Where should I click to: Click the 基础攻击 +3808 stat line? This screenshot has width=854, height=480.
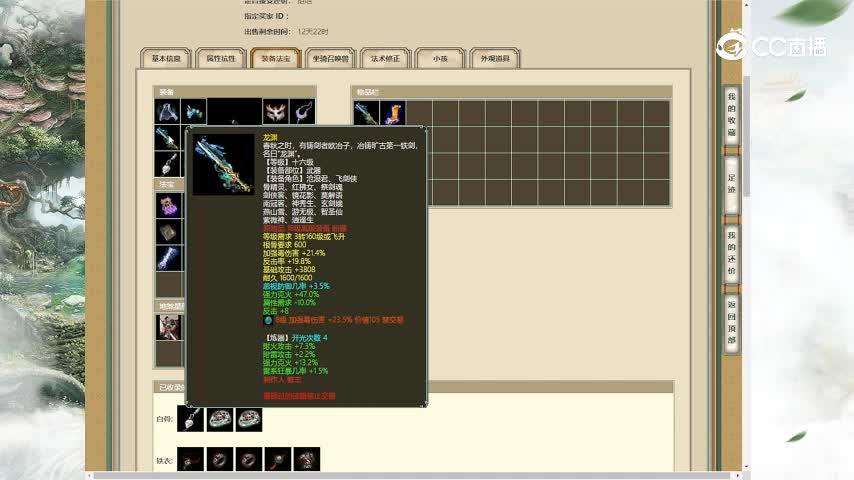[x=289, y=270]
